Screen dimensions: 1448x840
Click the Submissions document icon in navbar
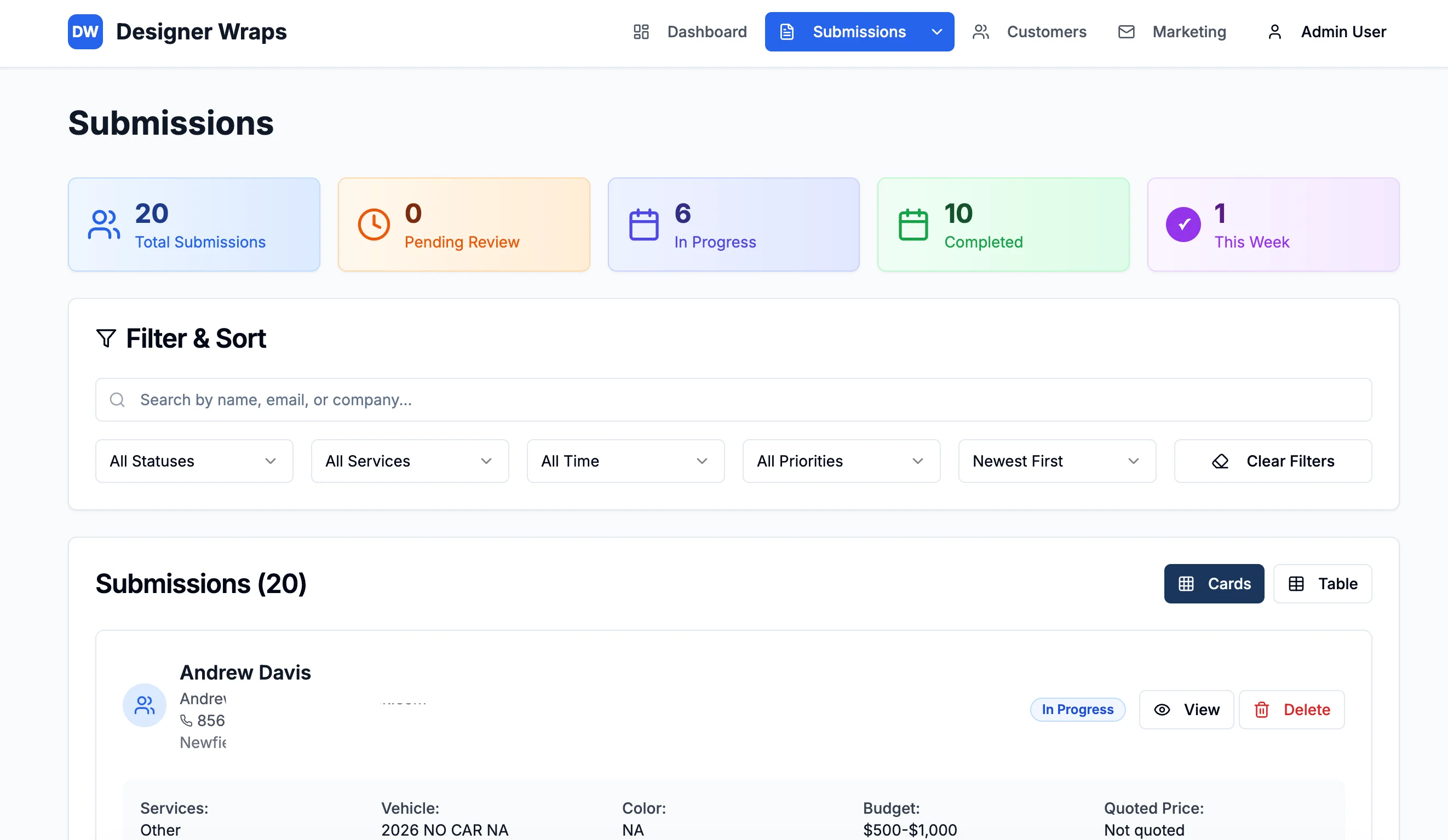pos(786,32)
